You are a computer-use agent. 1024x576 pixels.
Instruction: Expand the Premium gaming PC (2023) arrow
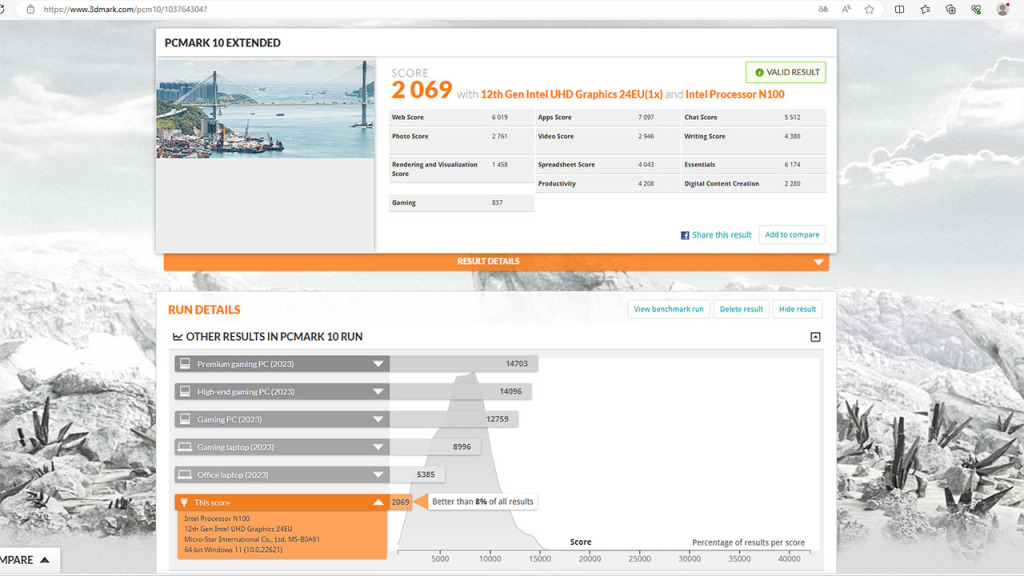(378, 364)
